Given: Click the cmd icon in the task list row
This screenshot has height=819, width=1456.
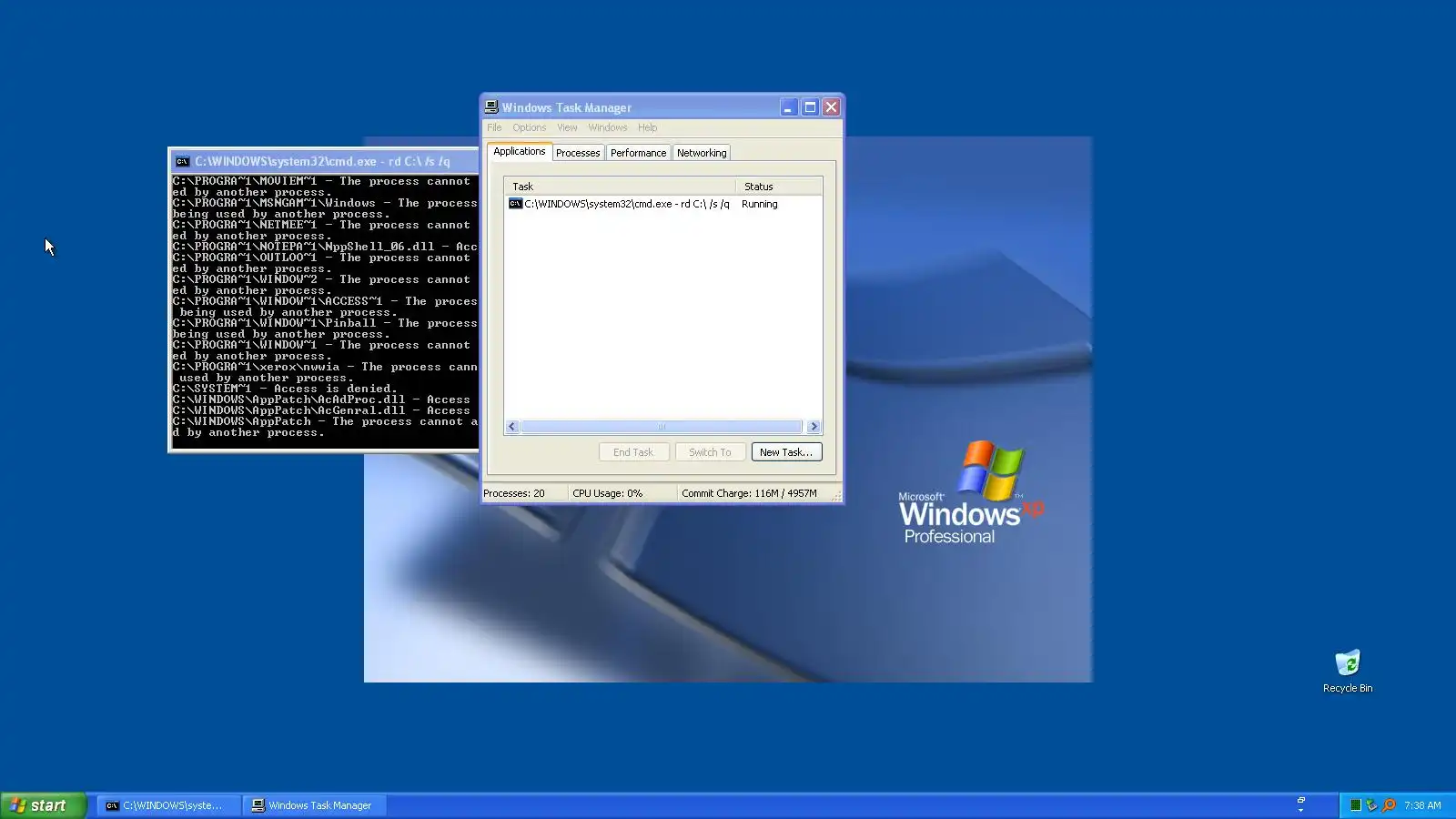Looking at the screenshot, I should (x=515, y=204).
